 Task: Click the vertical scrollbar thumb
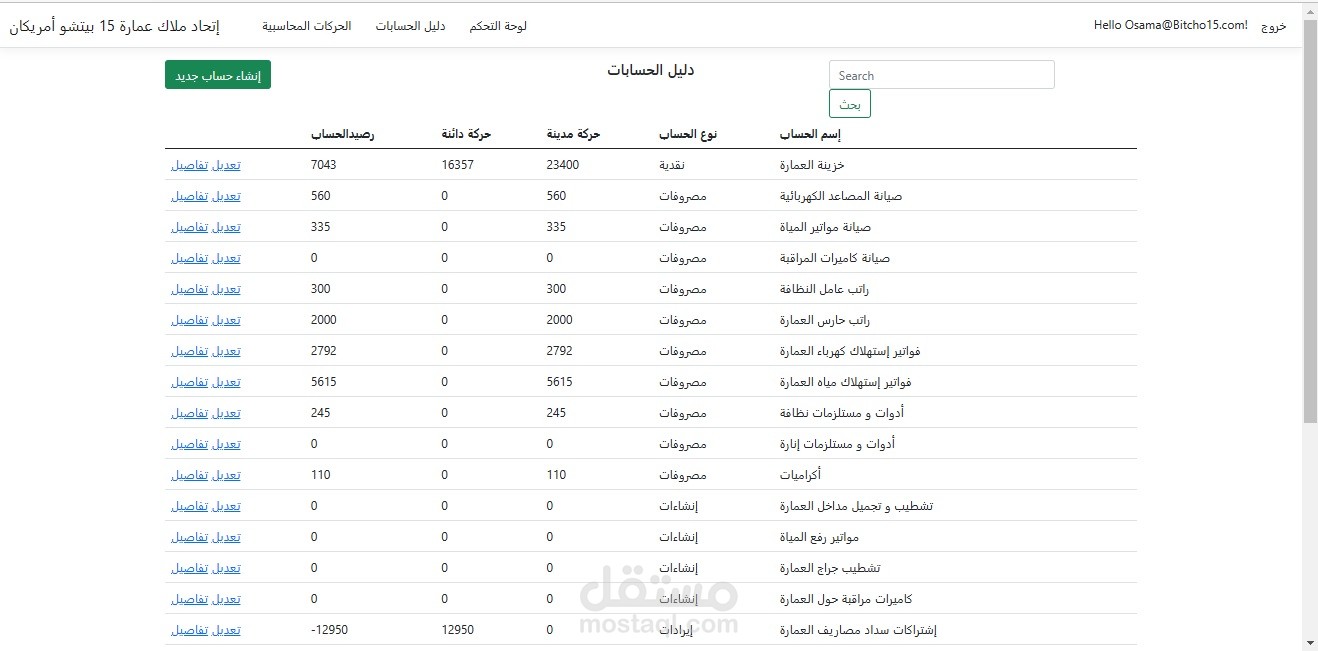1310,220
